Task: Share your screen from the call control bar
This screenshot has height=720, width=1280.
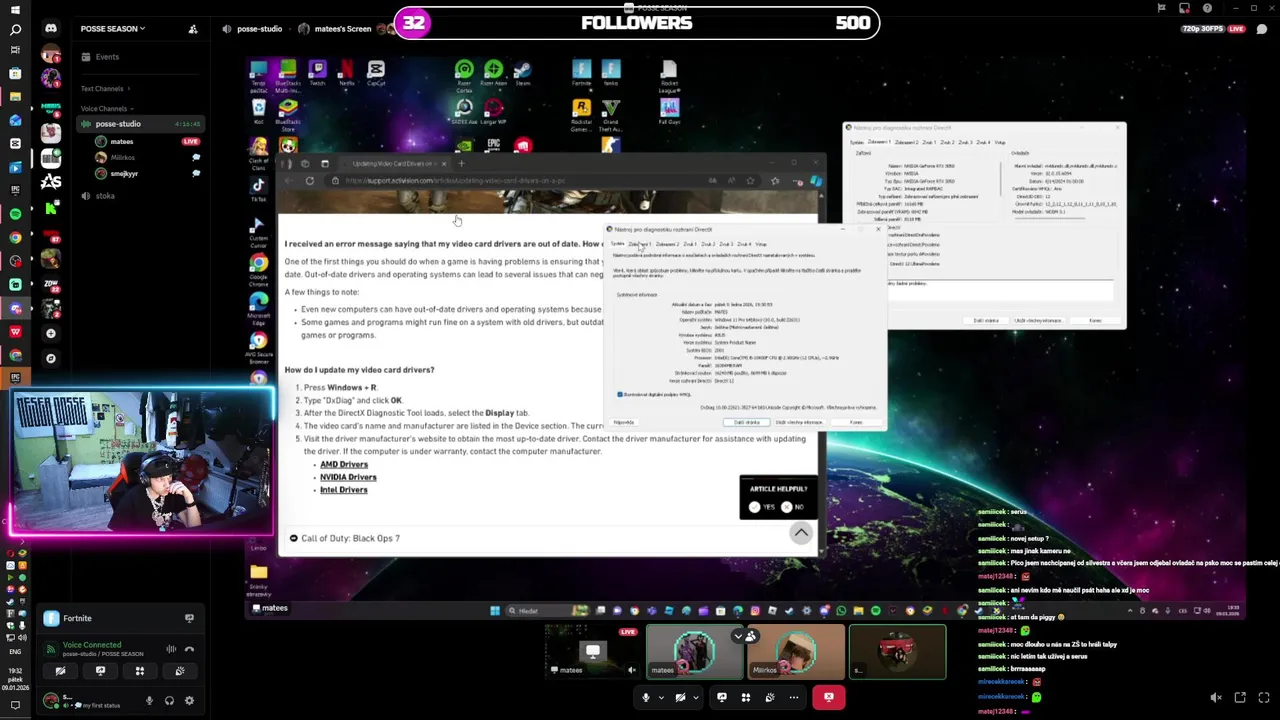Action: pyautogui.click(x=721, y=697)
